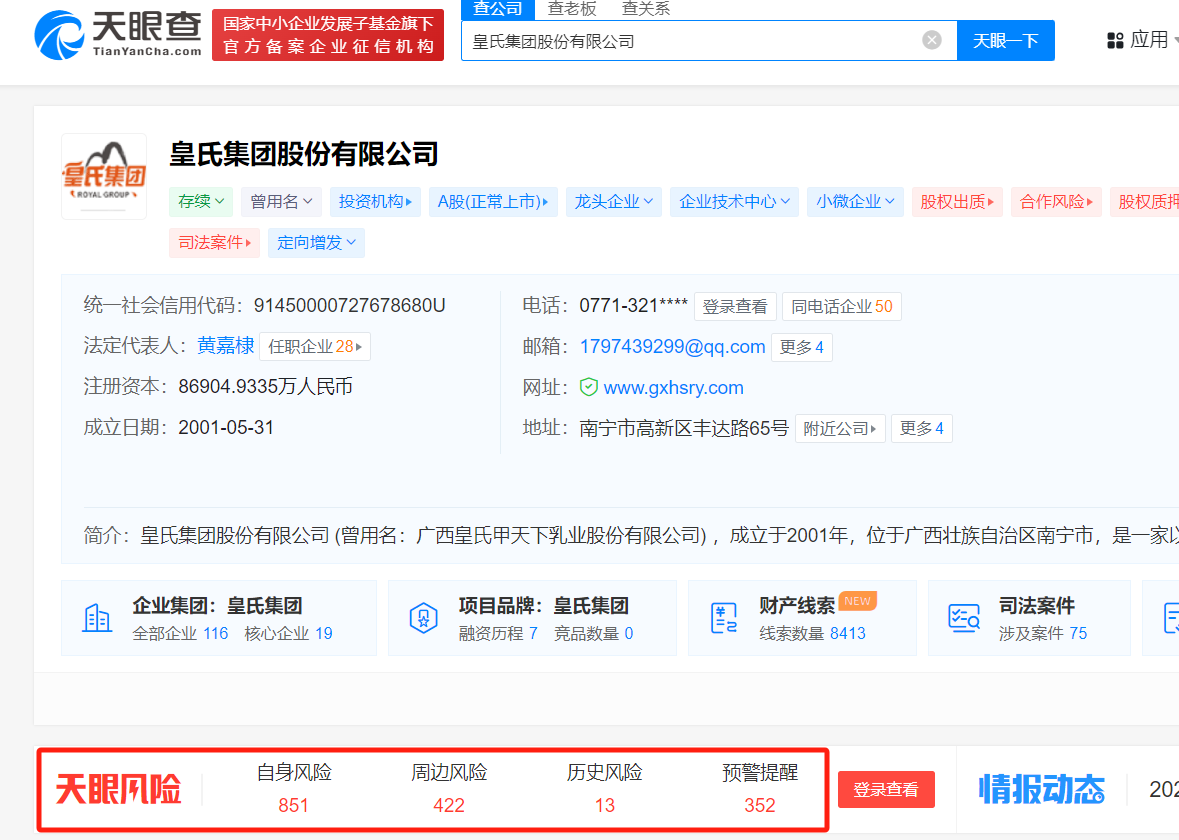
Task: Expand the 龙头企业 tag dropdown
Action: [613, 202]
